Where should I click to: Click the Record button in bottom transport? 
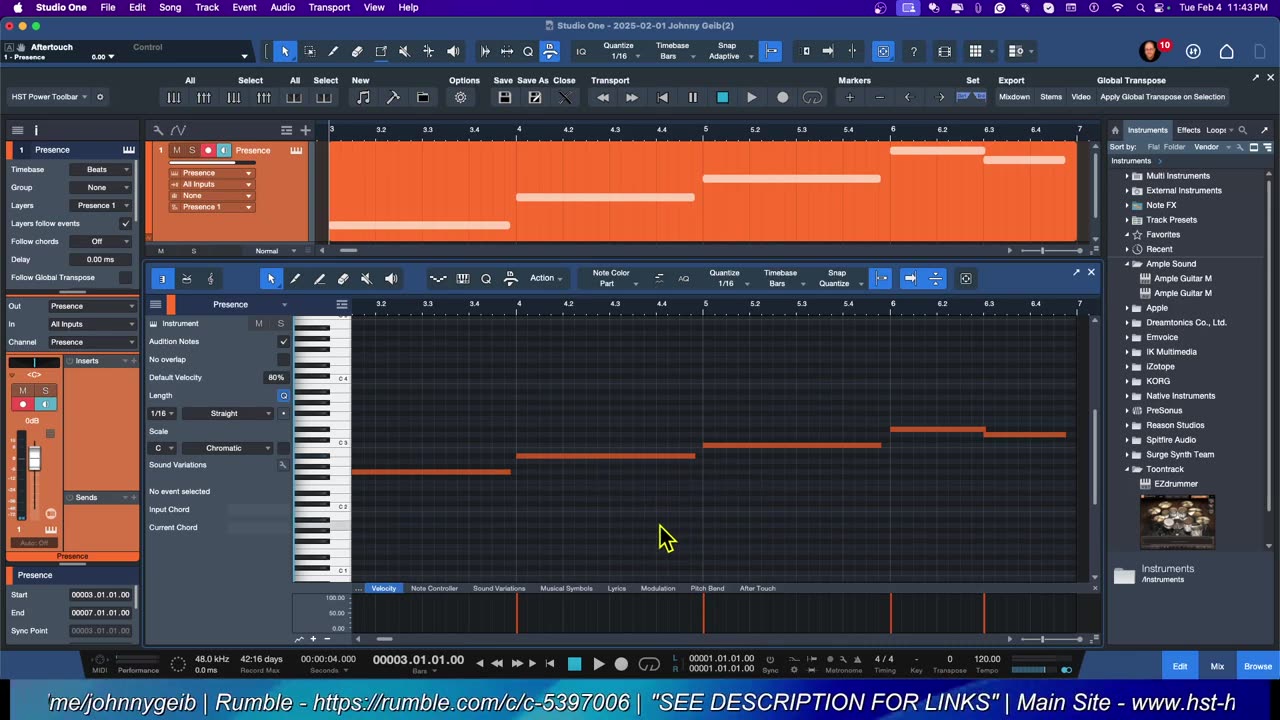pos(621,664)
